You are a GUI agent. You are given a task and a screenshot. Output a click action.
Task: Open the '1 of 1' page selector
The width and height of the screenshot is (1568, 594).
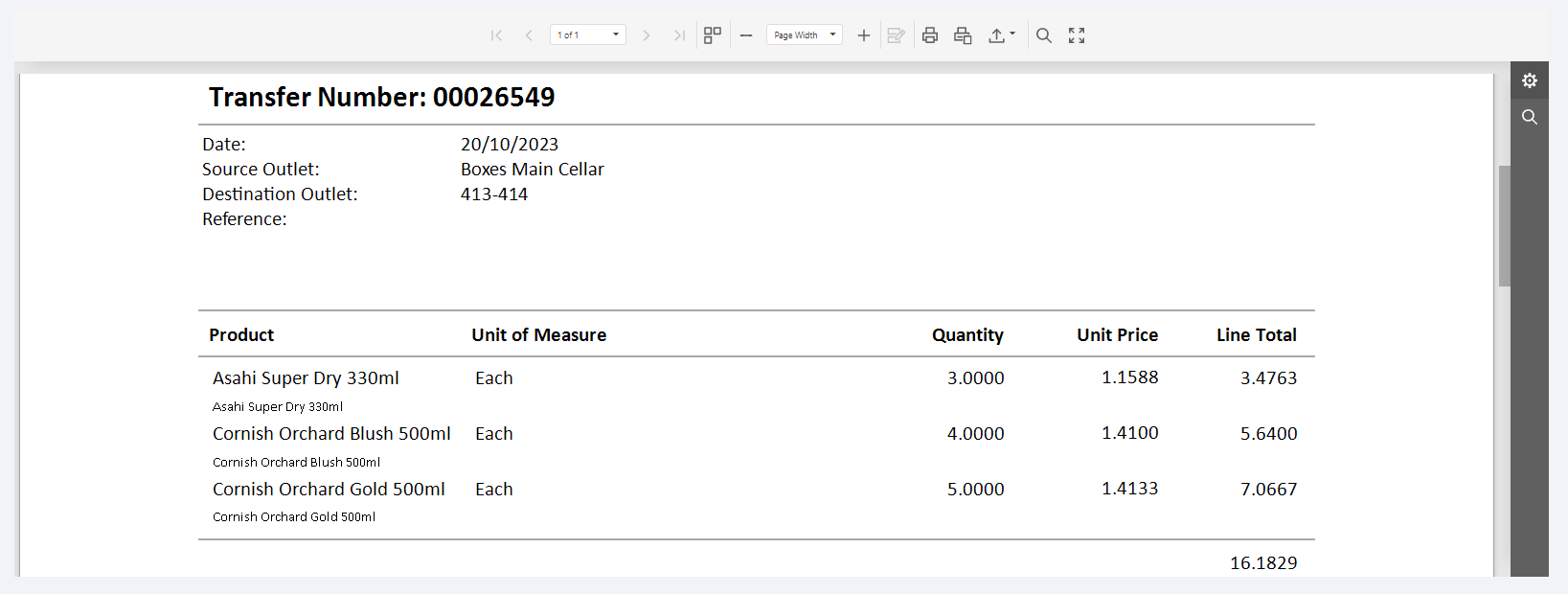click(x=588, y=35)
